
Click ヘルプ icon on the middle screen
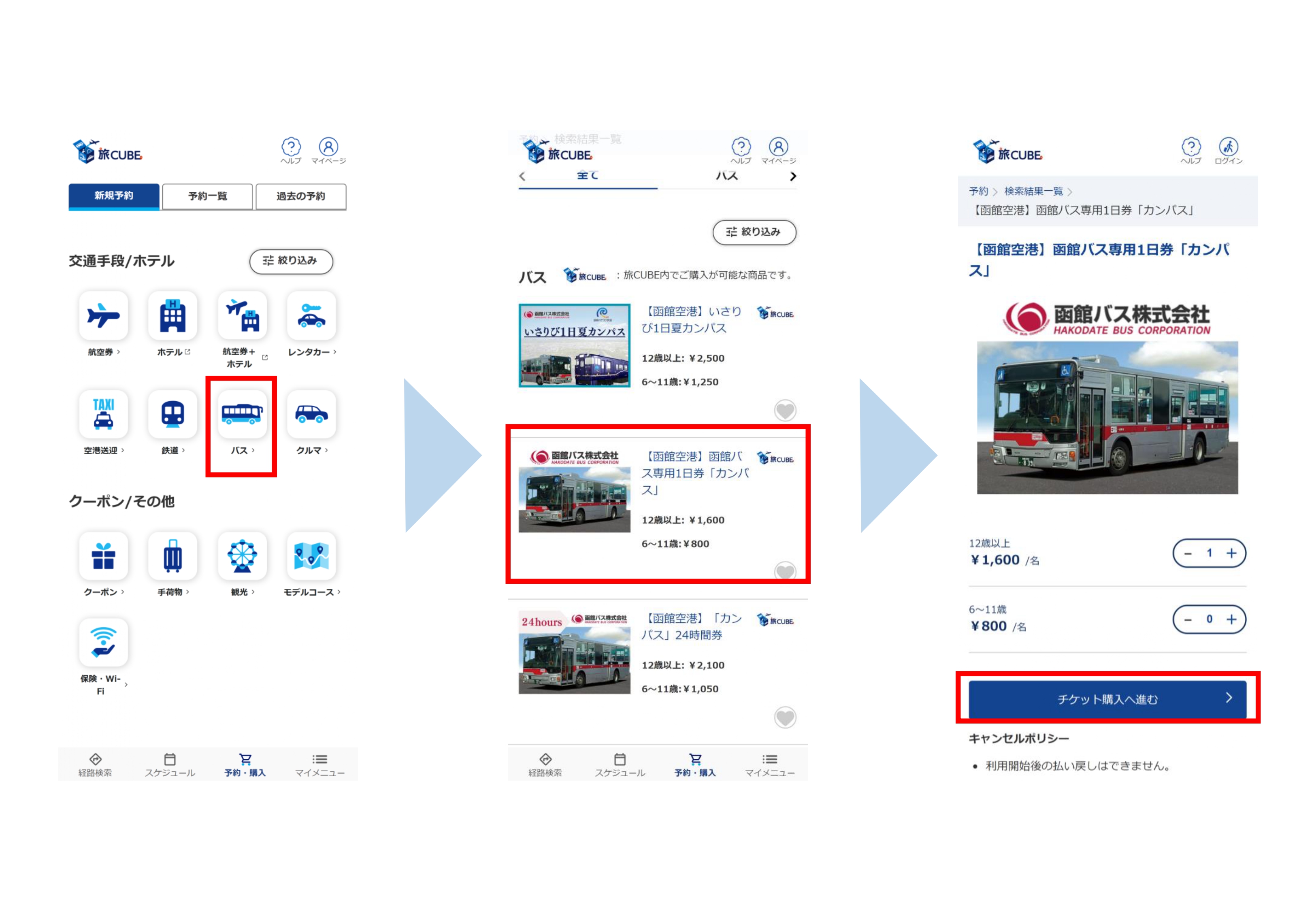[x=741, y=151]
